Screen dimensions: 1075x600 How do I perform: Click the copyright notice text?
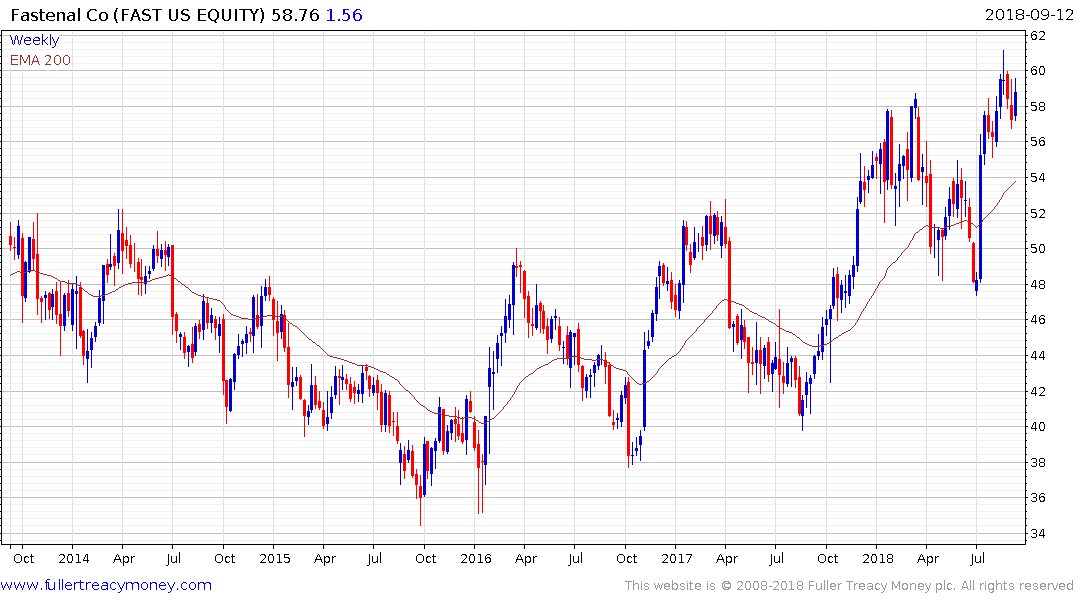click(x=849, y=586)
